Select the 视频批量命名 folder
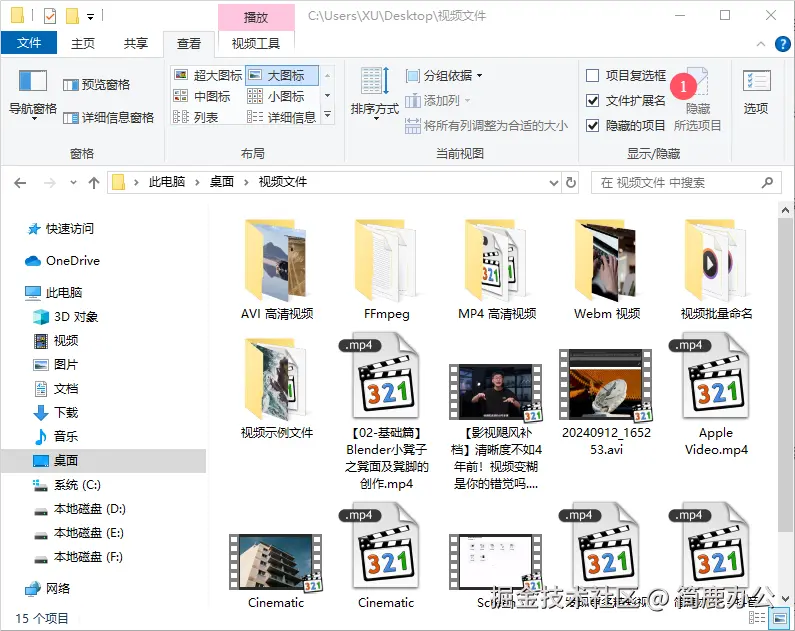Screen dimensions: 795x631 click(x=716, y=270)
